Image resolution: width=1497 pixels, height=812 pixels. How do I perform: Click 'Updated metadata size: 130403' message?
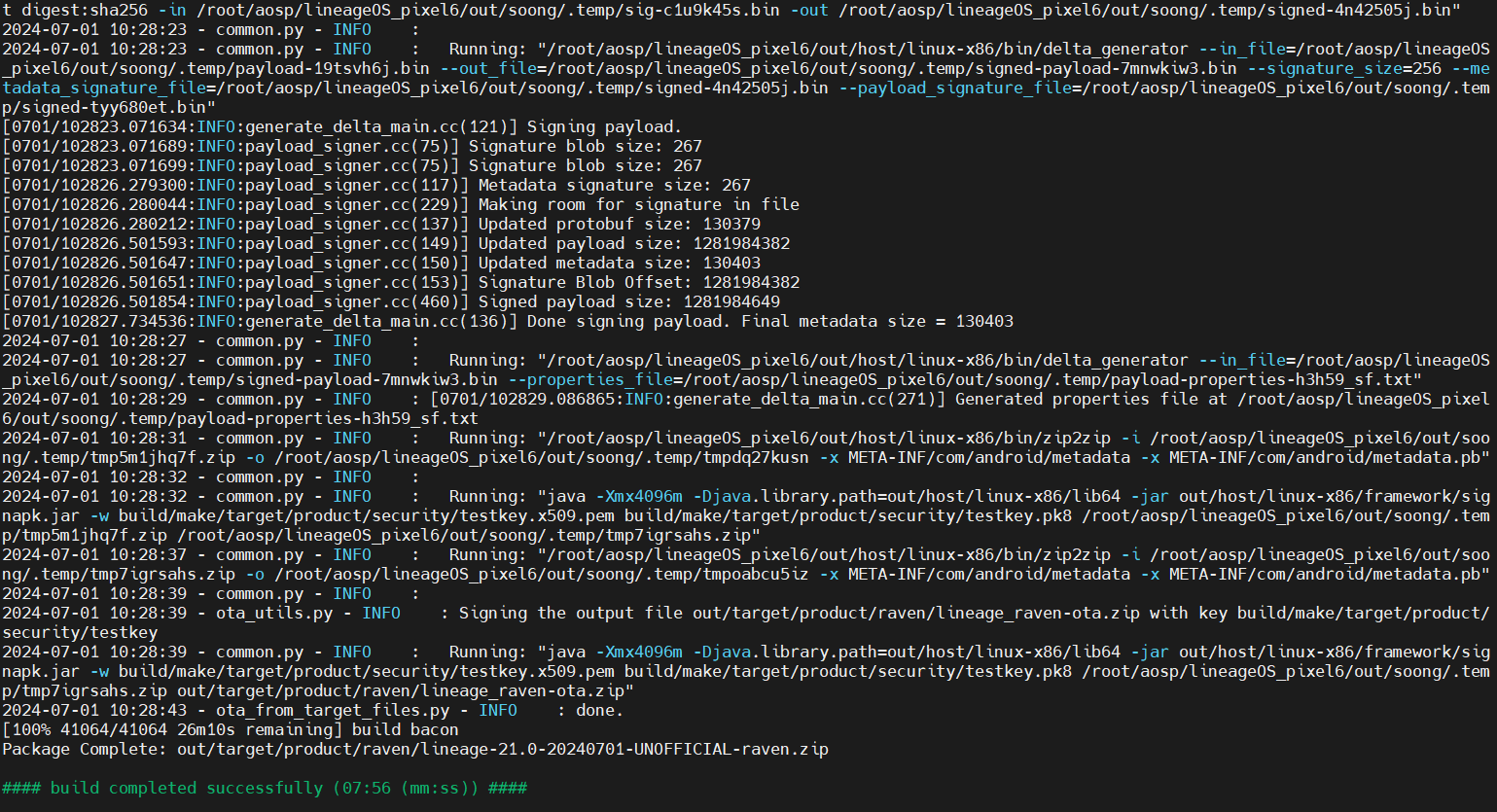(620, 263)
